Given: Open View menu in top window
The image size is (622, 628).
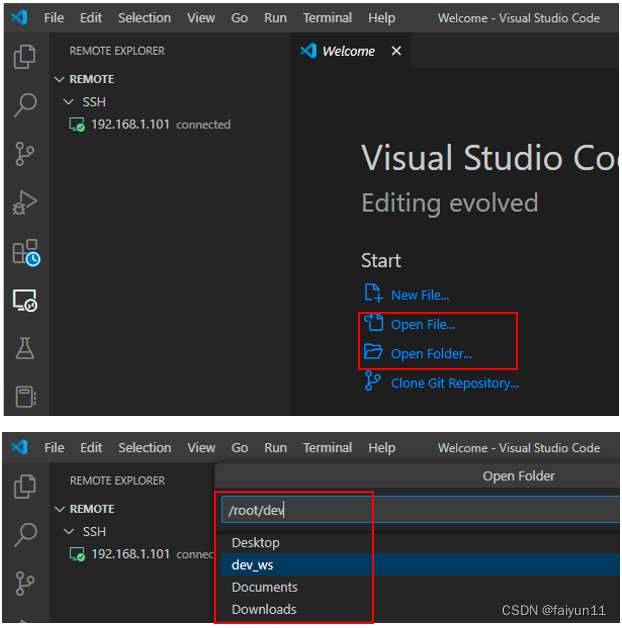Looking at the screenshot, I should click(x=201, y=18).
